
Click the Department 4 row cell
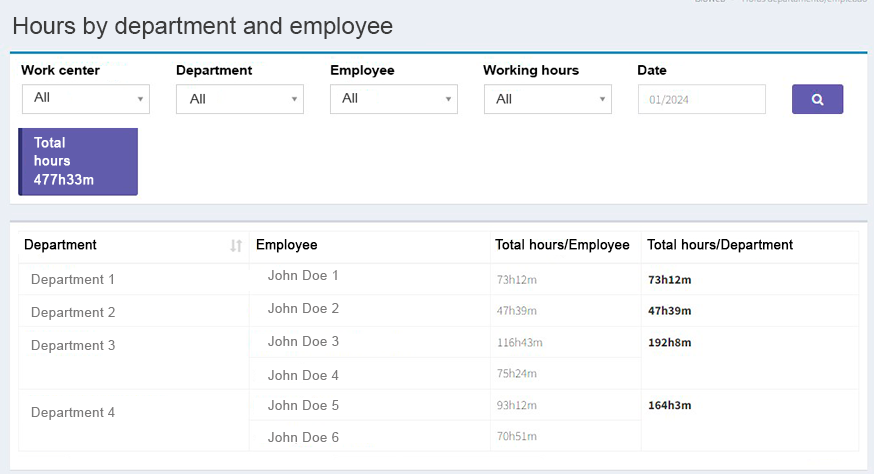tap(73, 412)
